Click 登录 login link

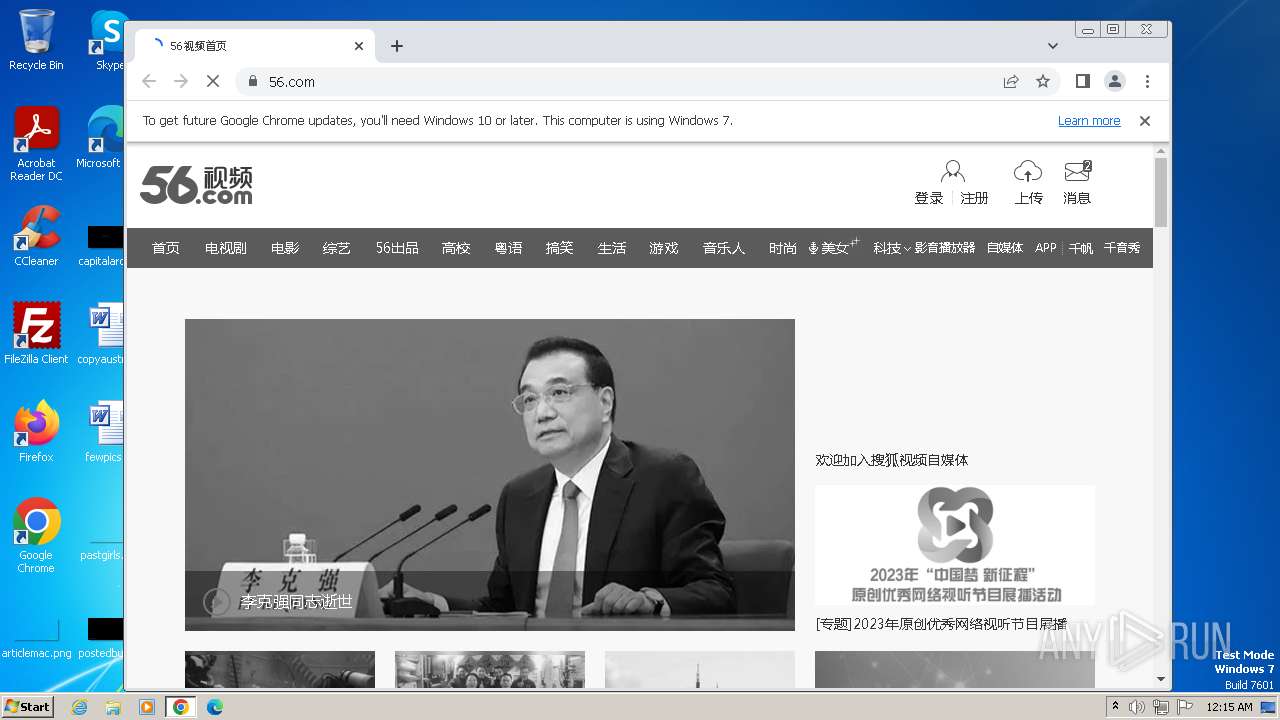tap(929, 198)
